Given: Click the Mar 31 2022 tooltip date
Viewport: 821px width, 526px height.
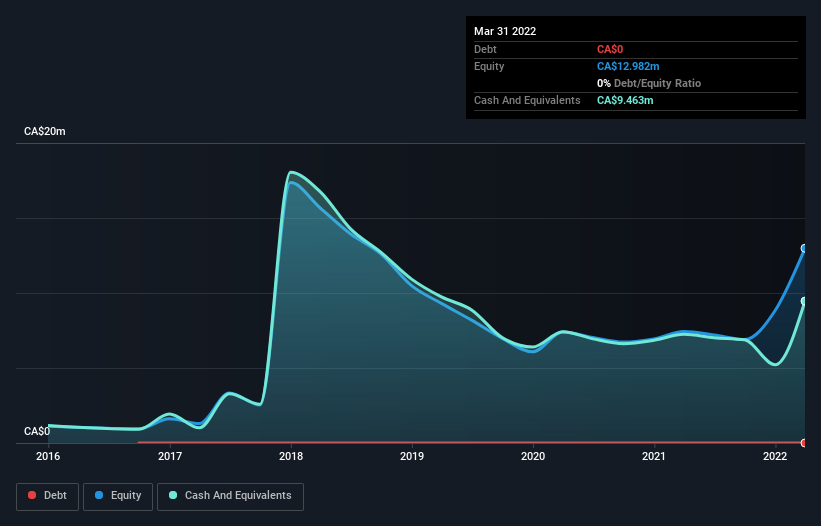Looking at the screenshot, I should click(x=505, y=31).
